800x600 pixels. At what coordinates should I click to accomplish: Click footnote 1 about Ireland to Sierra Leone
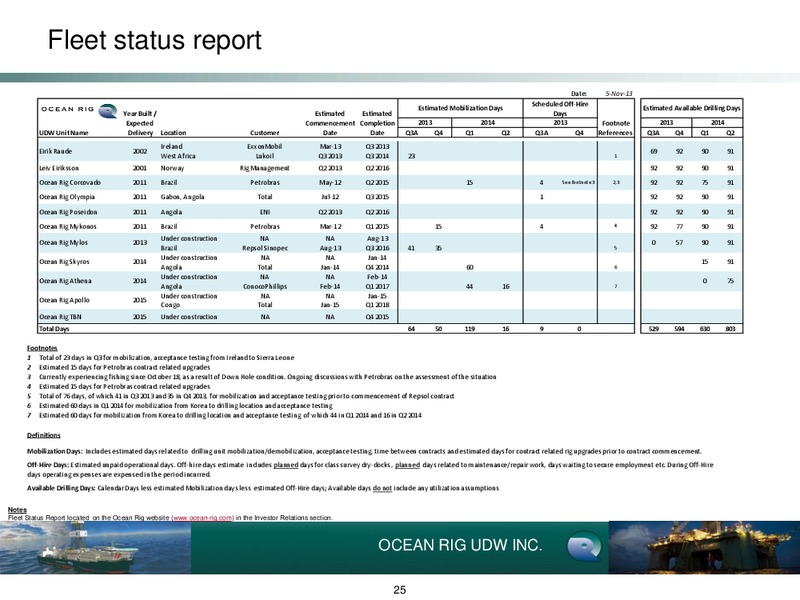click(161, 358)
